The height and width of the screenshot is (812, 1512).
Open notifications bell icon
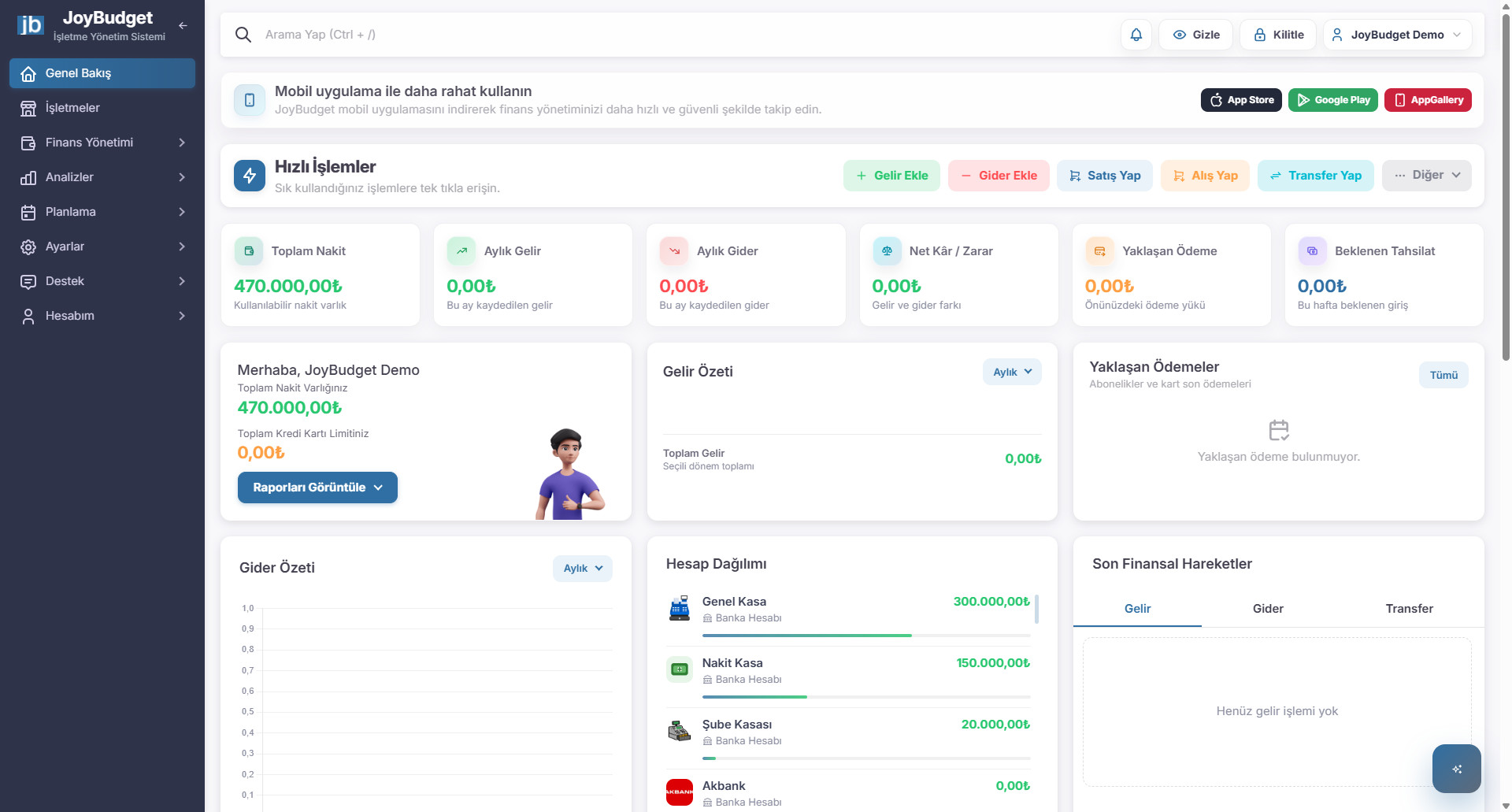coord(1136,35)
